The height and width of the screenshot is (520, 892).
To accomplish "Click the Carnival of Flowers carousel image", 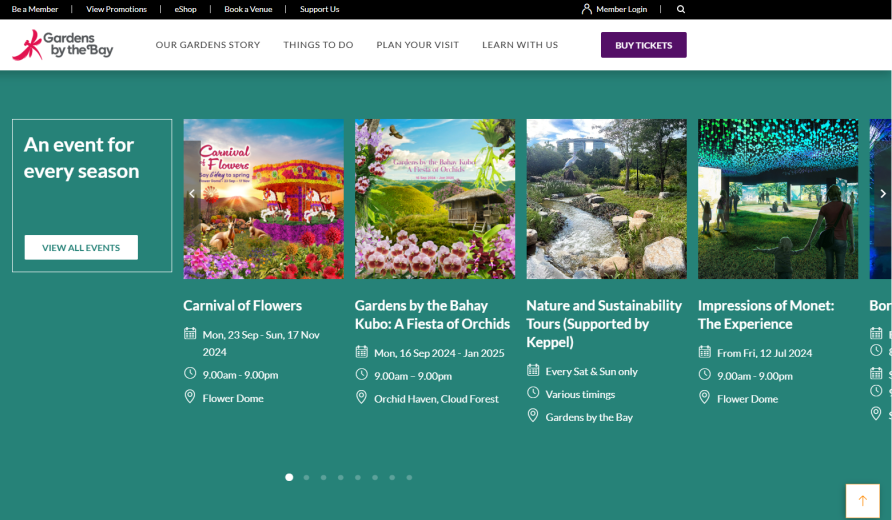I will click(x=263, y=199).
